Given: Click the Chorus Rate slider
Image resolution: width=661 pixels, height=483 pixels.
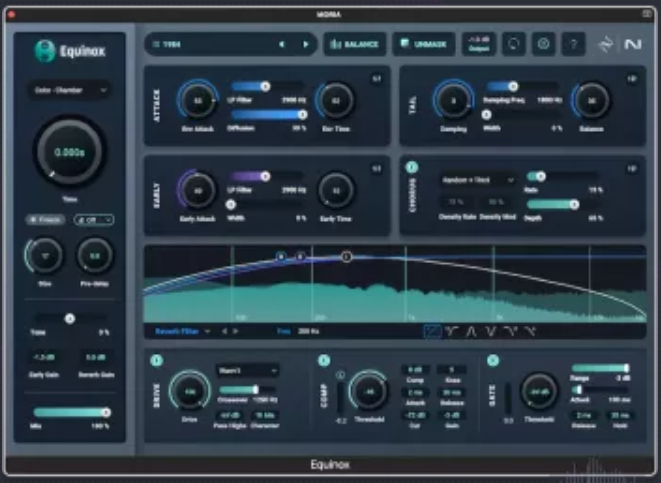Looking at the screenshot, I should pyautogui.click(x=564, y=176).
